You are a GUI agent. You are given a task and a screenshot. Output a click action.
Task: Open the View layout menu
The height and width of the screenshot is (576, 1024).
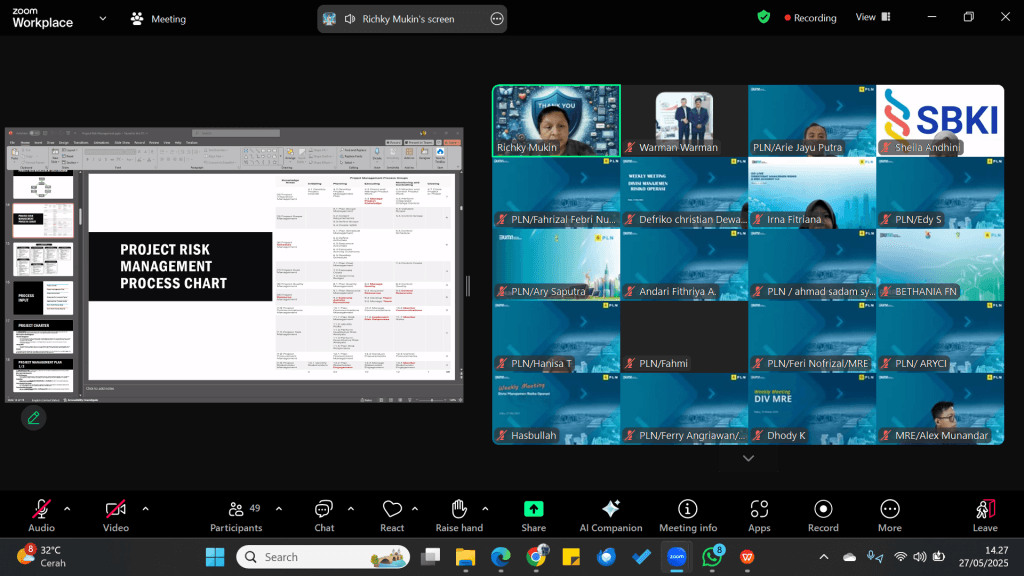click(x=872, y=18)
